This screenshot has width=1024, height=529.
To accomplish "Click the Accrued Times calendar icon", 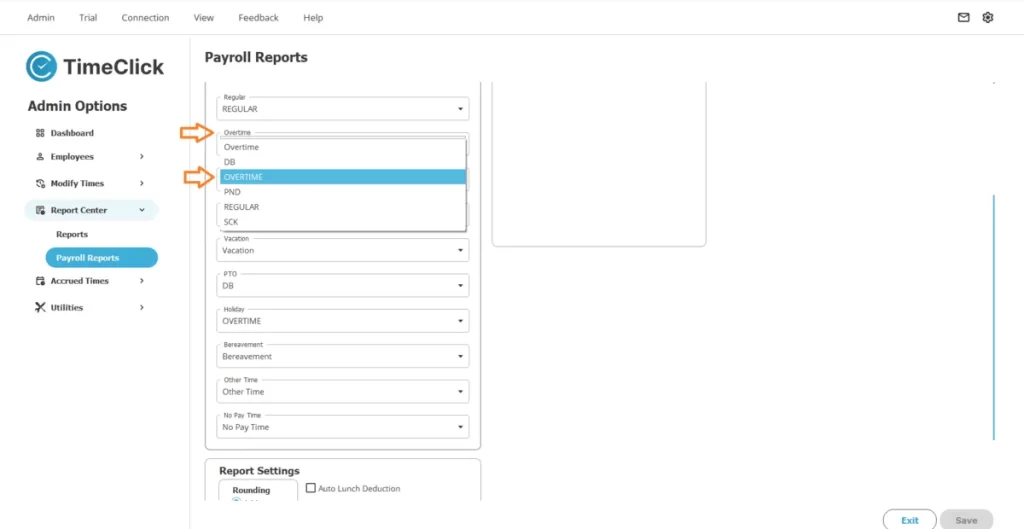I will coord(40,281).
